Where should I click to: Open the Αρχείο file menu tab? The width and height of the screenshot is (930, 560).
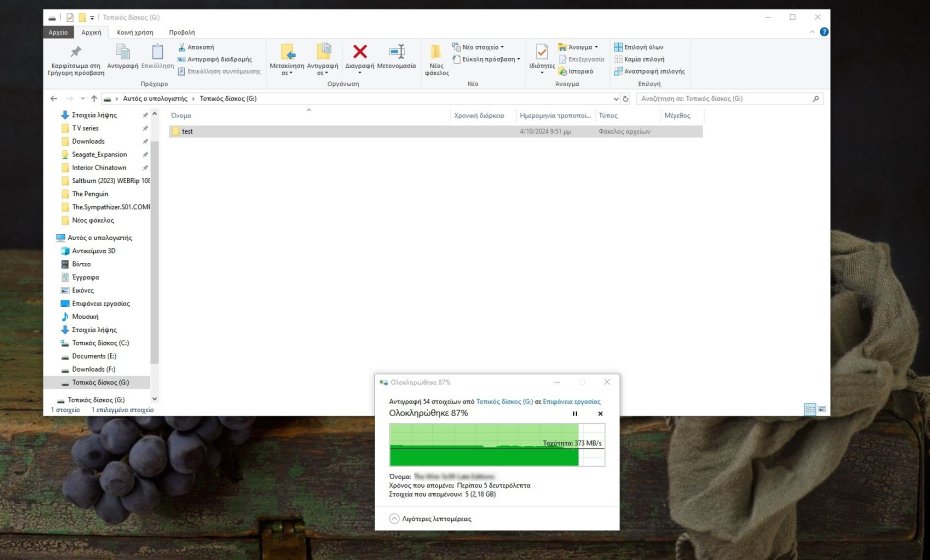58,32
